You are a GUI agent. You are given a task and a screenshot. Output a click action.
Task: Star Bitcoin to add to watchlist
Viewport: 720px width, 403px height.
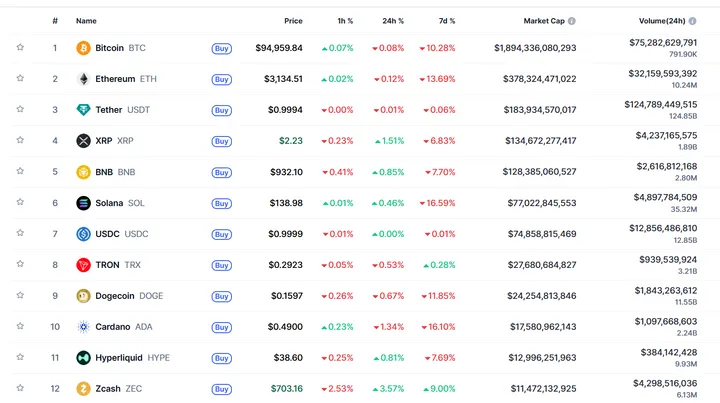point(19,48)
